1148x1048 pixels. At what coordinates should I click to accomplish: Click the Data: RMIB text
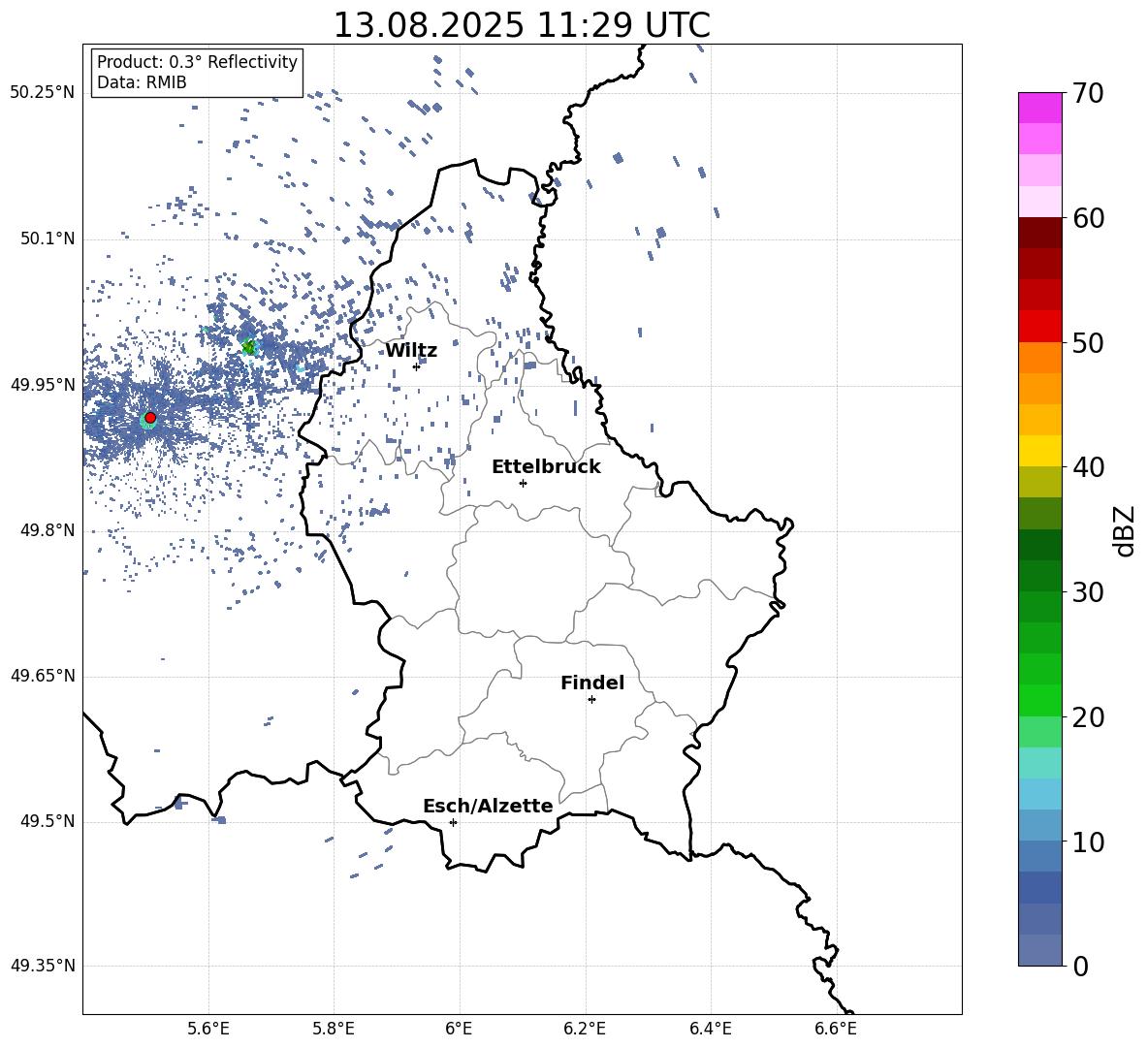click(x=142, y=82)
